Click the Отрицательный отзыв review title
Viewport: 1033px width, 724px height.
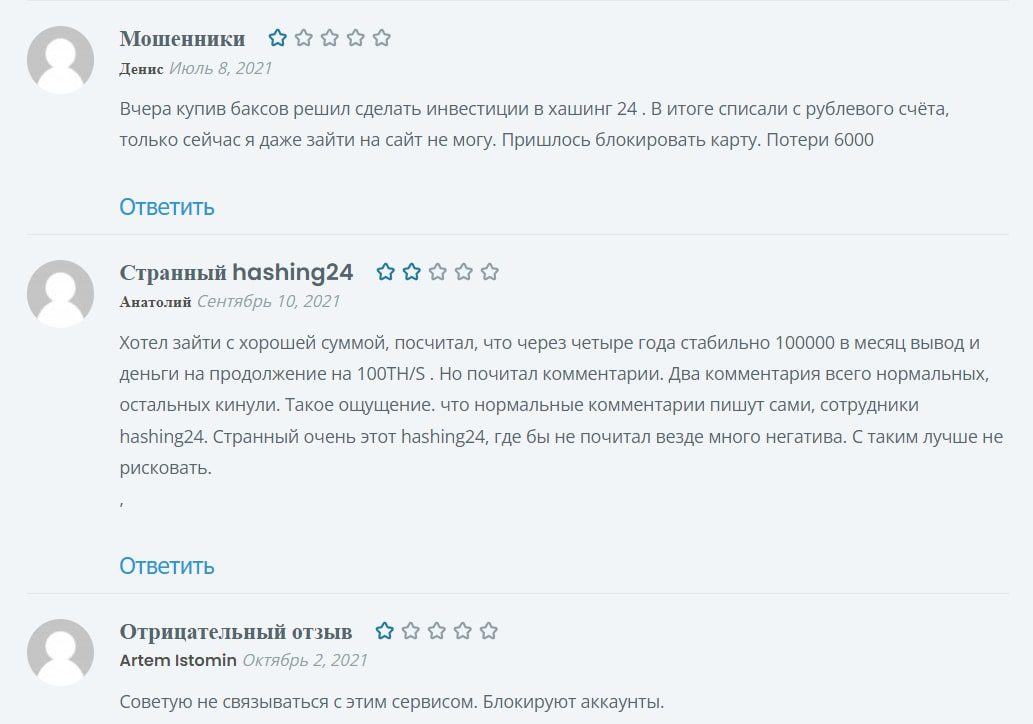(236, 631)
